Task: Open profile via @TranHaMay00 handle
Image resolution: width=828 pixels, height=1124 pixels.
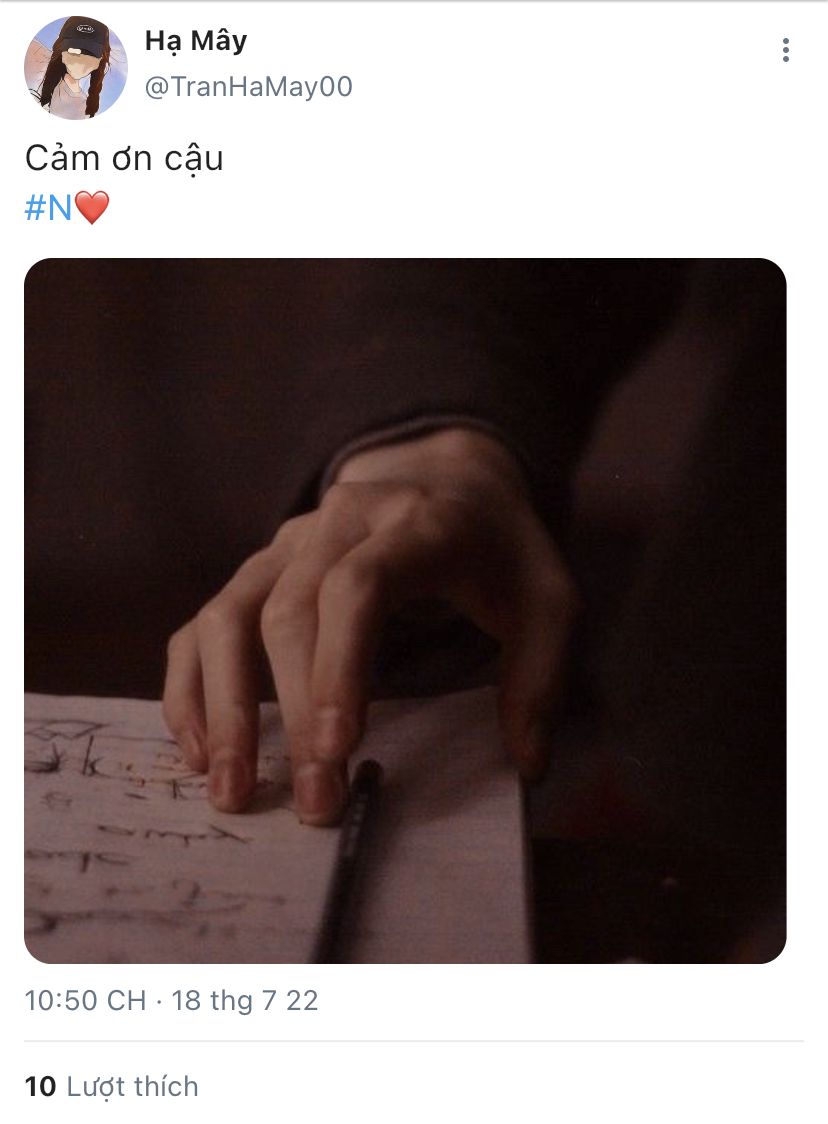Action: pos(249,87)
